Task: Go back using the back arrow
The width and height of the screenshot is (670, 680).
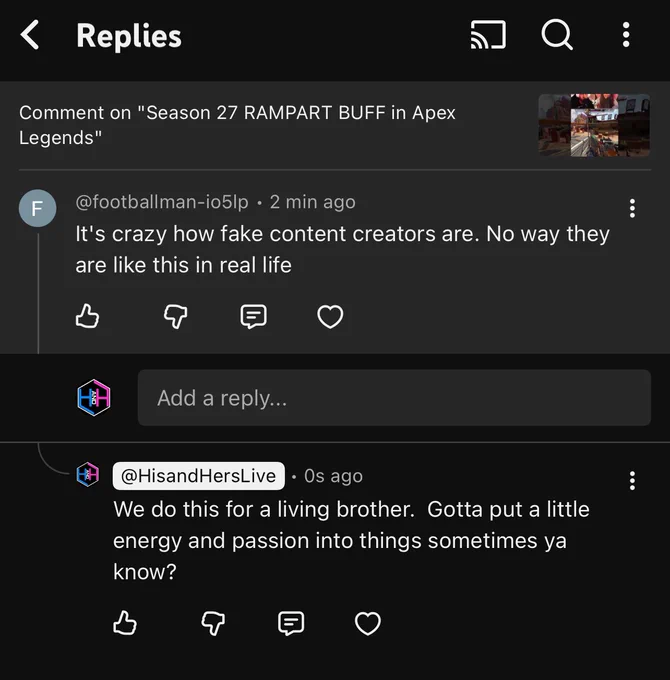Action: point(30,36)
